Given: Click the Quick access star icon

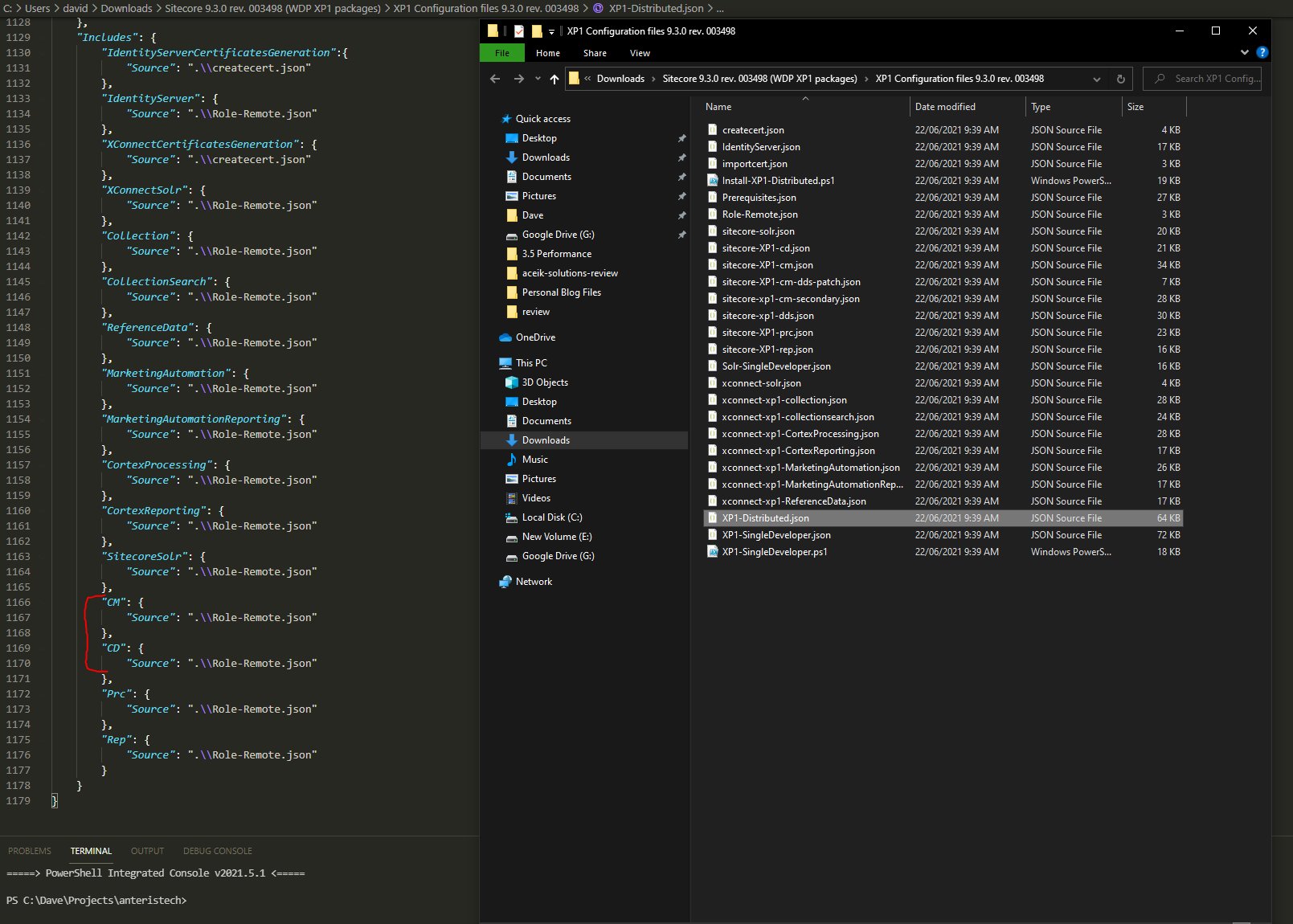Looking at the screenshot, I should [x=506, y=119].
